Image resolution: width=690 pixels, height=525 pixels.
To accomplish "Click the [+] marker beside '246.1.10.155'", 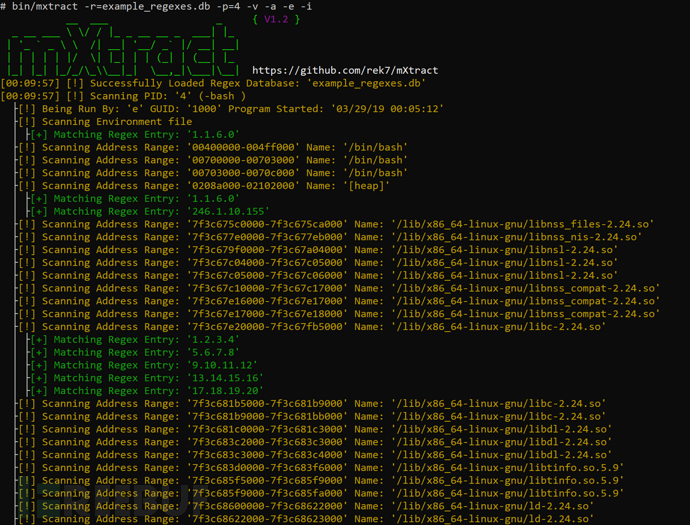I will (x=39, y=211).
